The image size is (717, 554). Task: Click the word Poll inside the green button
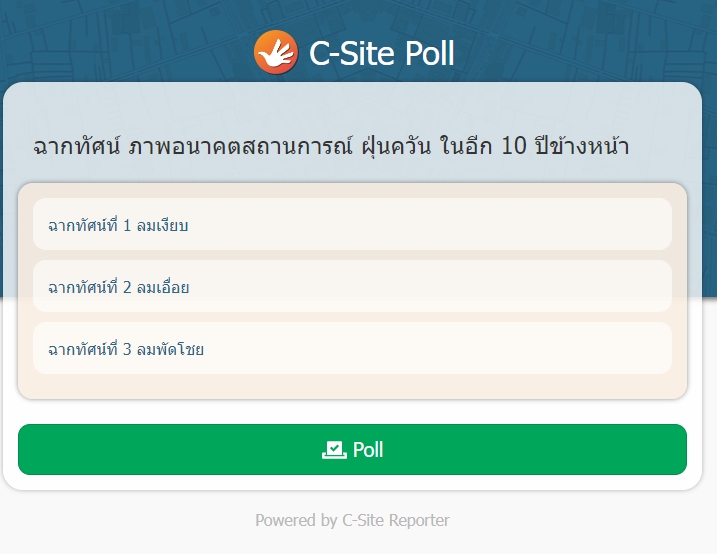click(368, 450)
